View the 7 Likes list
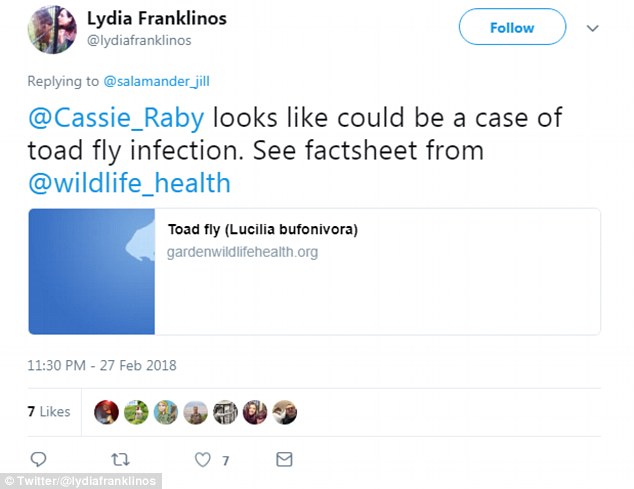This screenshot has width=634, height=489. [x=48, y=411]
